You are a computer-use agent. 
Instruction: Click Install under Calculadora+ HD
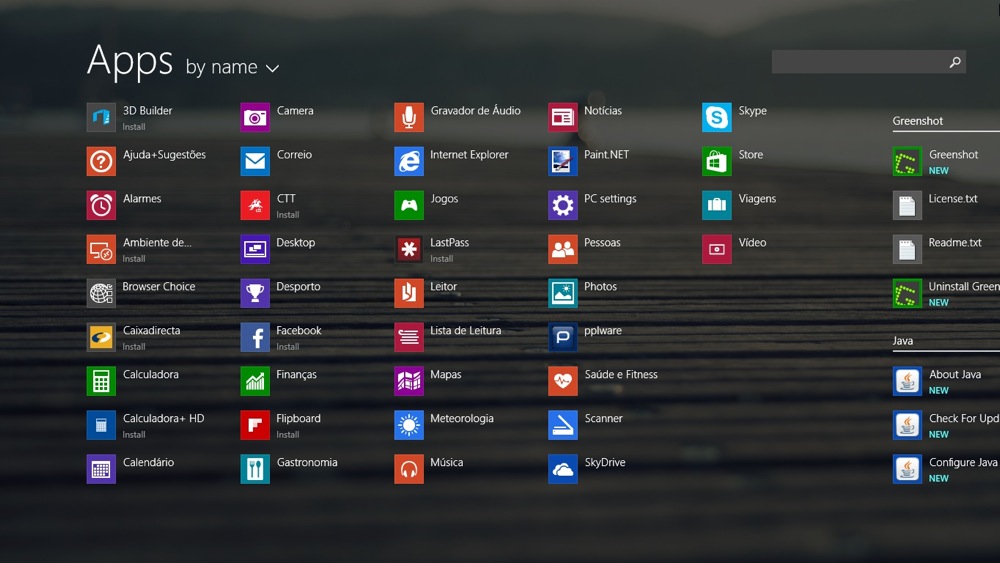[x=134, y=435]
